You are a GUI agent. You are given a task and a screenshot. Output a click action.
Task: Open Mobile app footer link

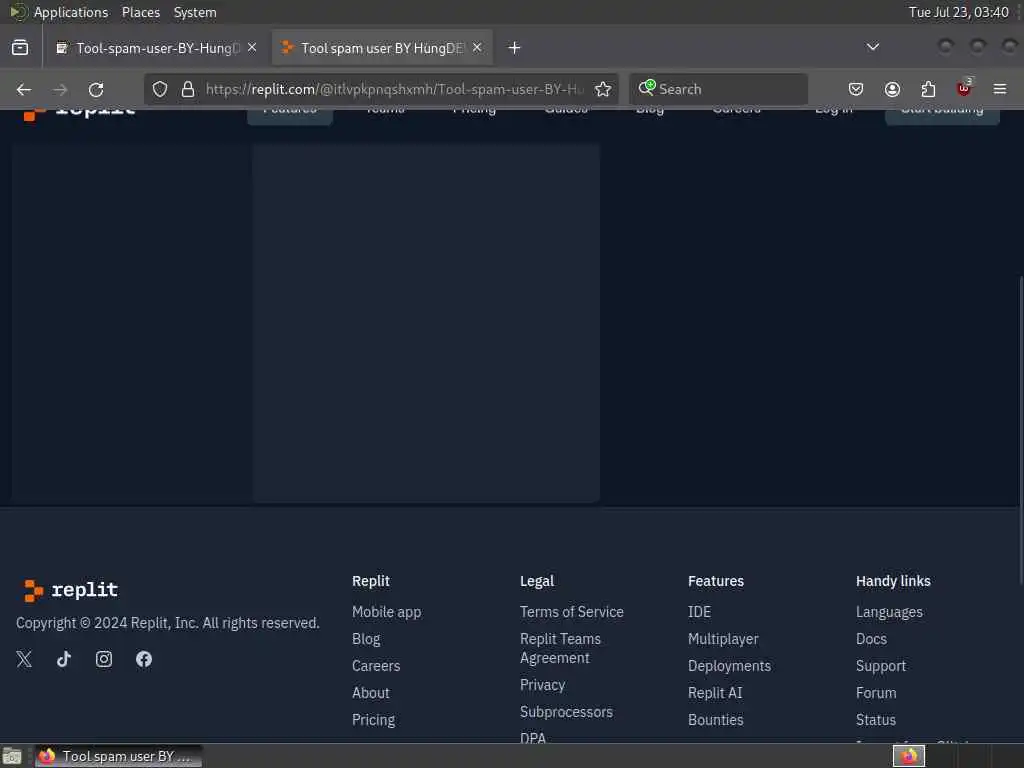pos(387,612)
